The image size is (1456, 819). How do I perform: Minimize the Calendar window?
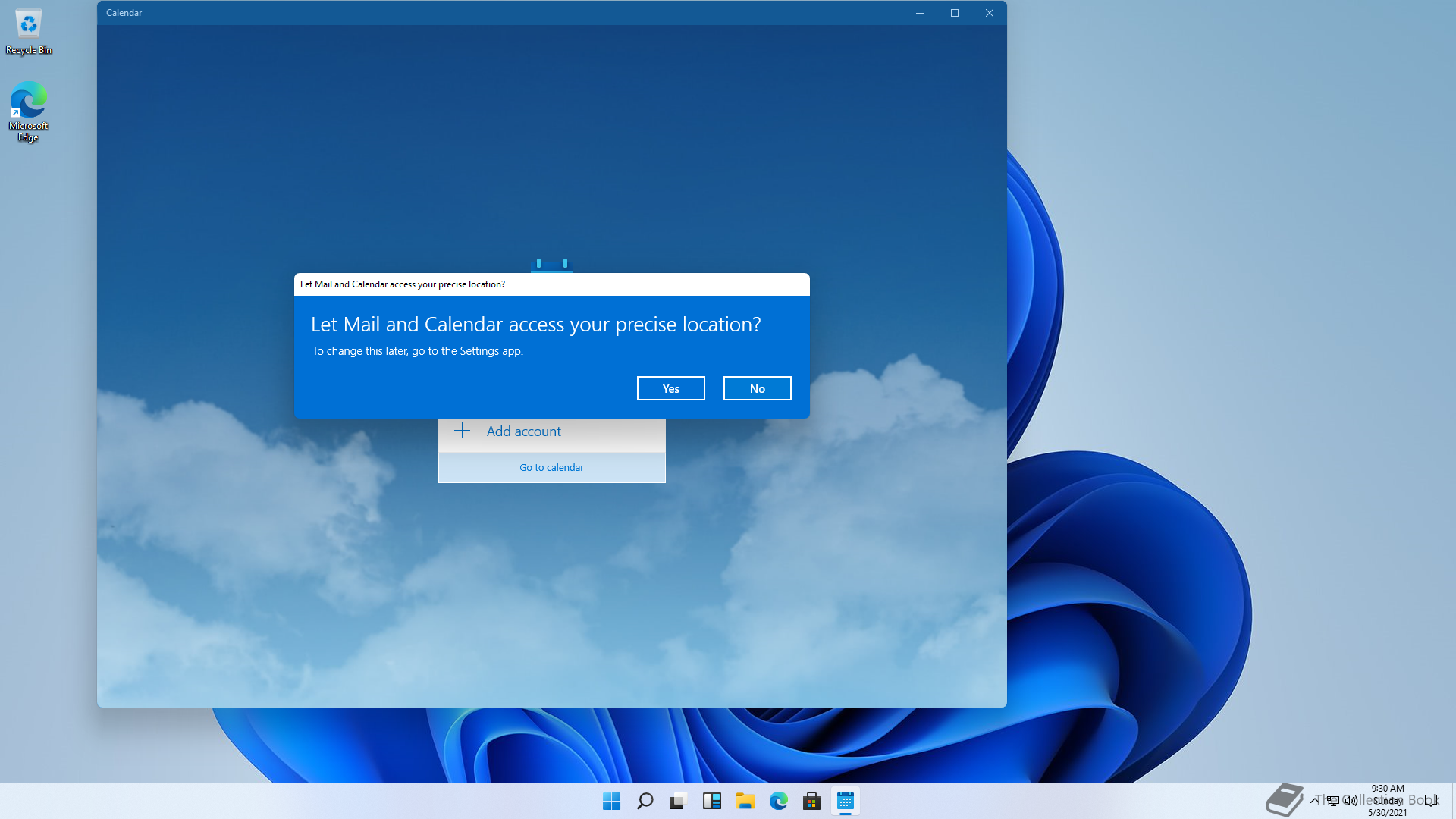[x=920, y=13]
